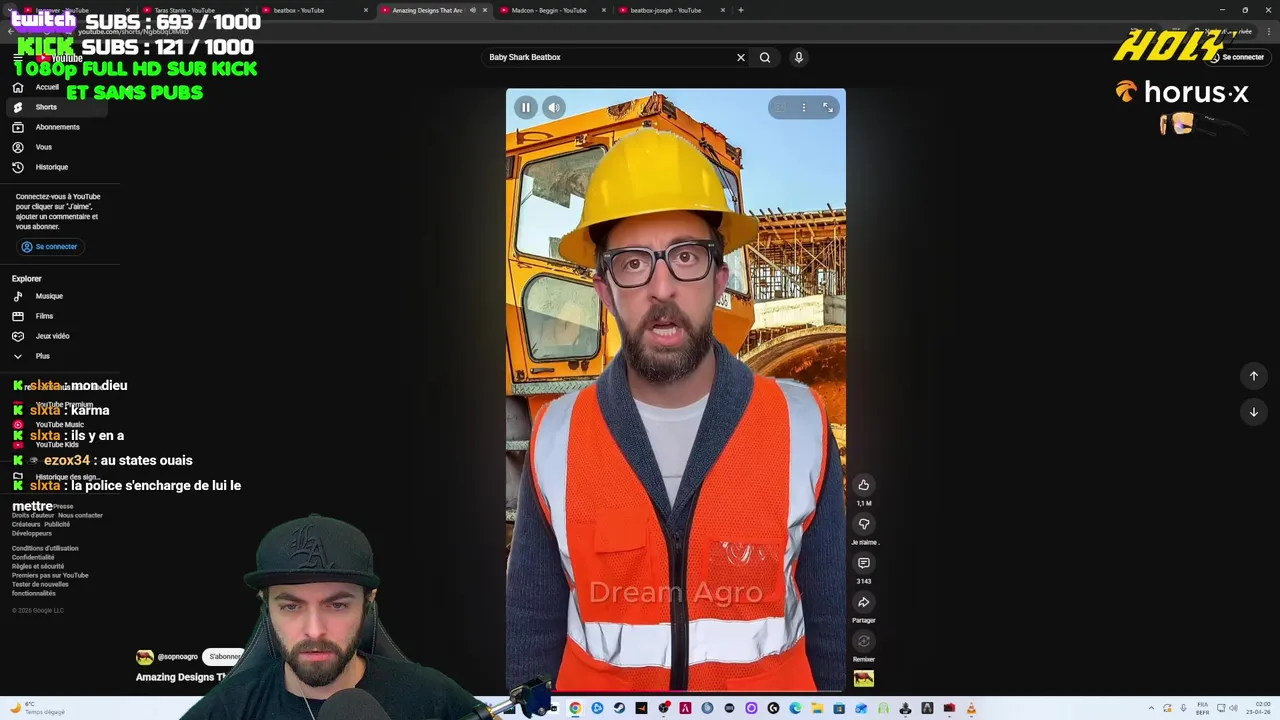This screenshot has height=720, width=1280.
Task: Go to the previous Short with up arrow
Action: 1254,376
